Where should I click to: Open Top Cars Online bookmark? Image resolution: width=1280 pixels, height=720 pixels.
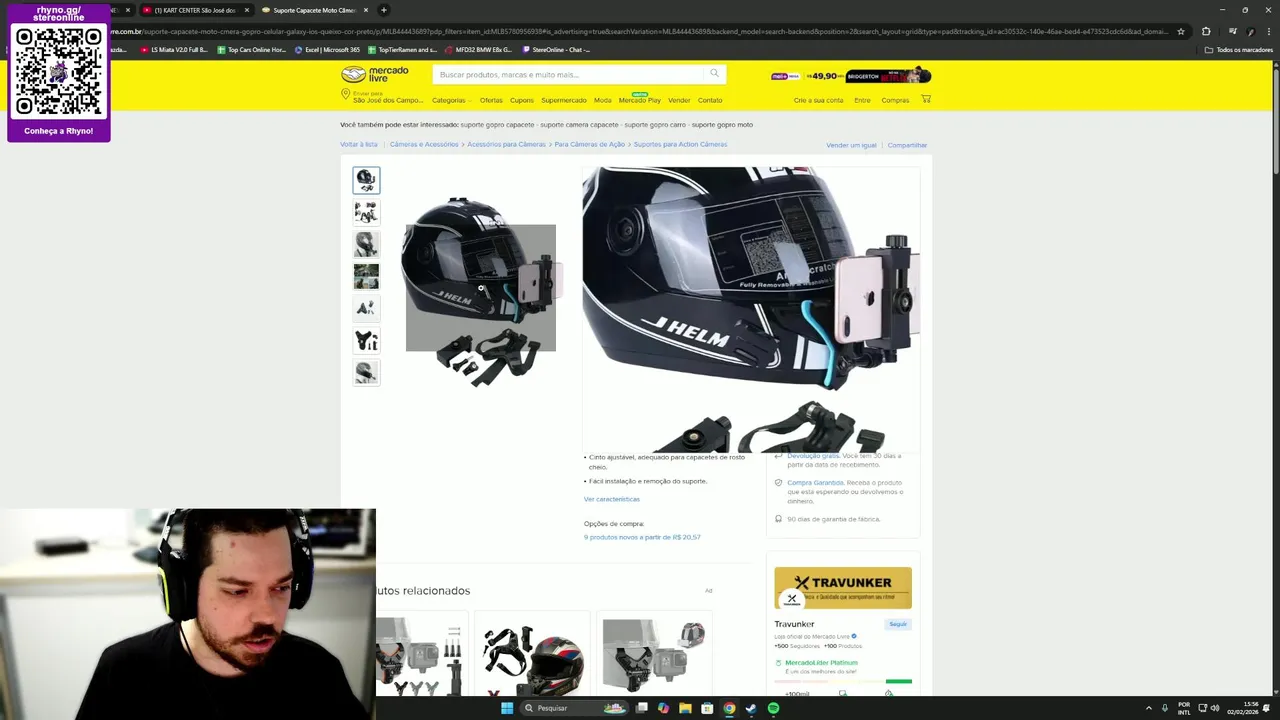point(252,49)
